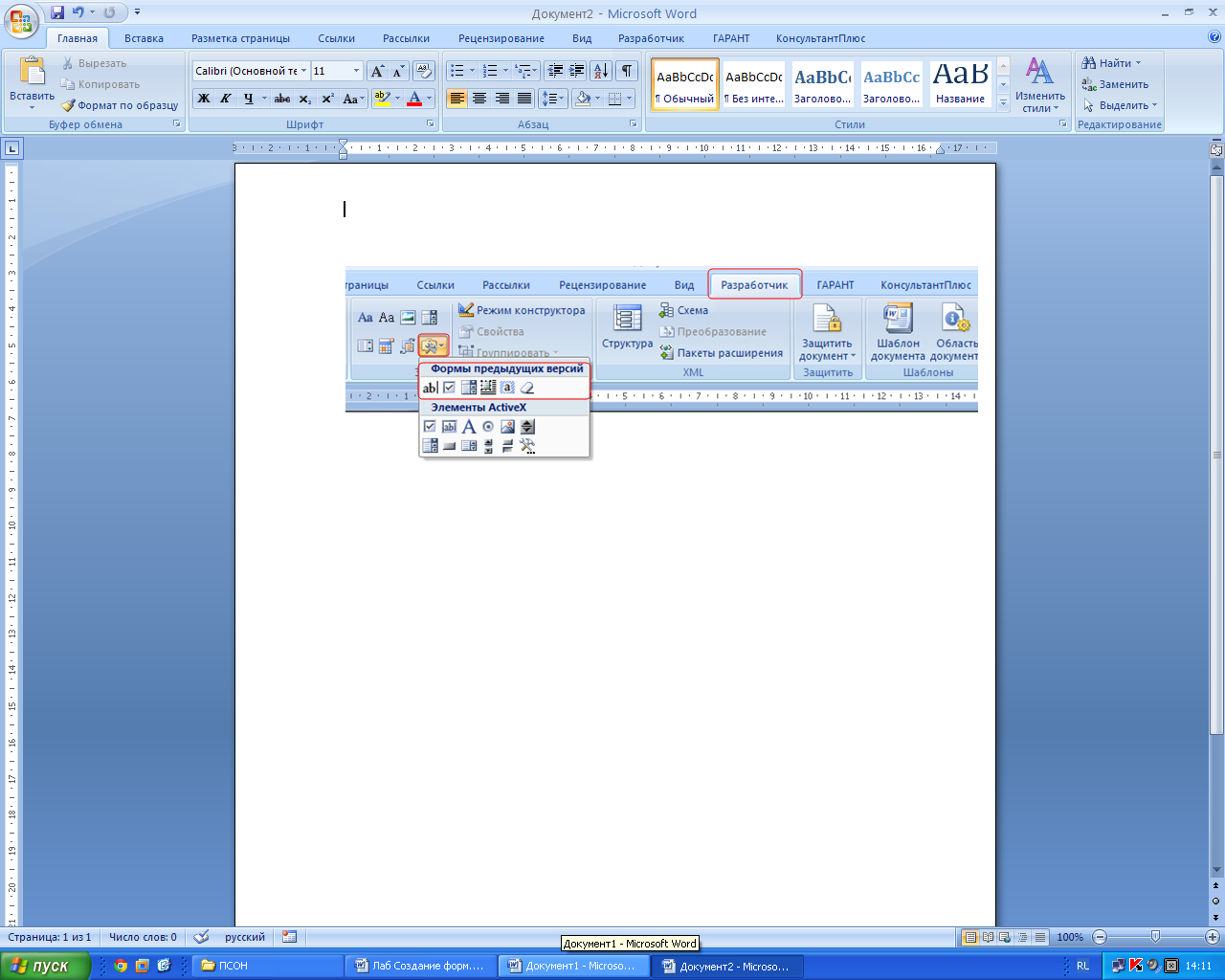
Task: Zoom out with the minus button
Action: 1100,937
